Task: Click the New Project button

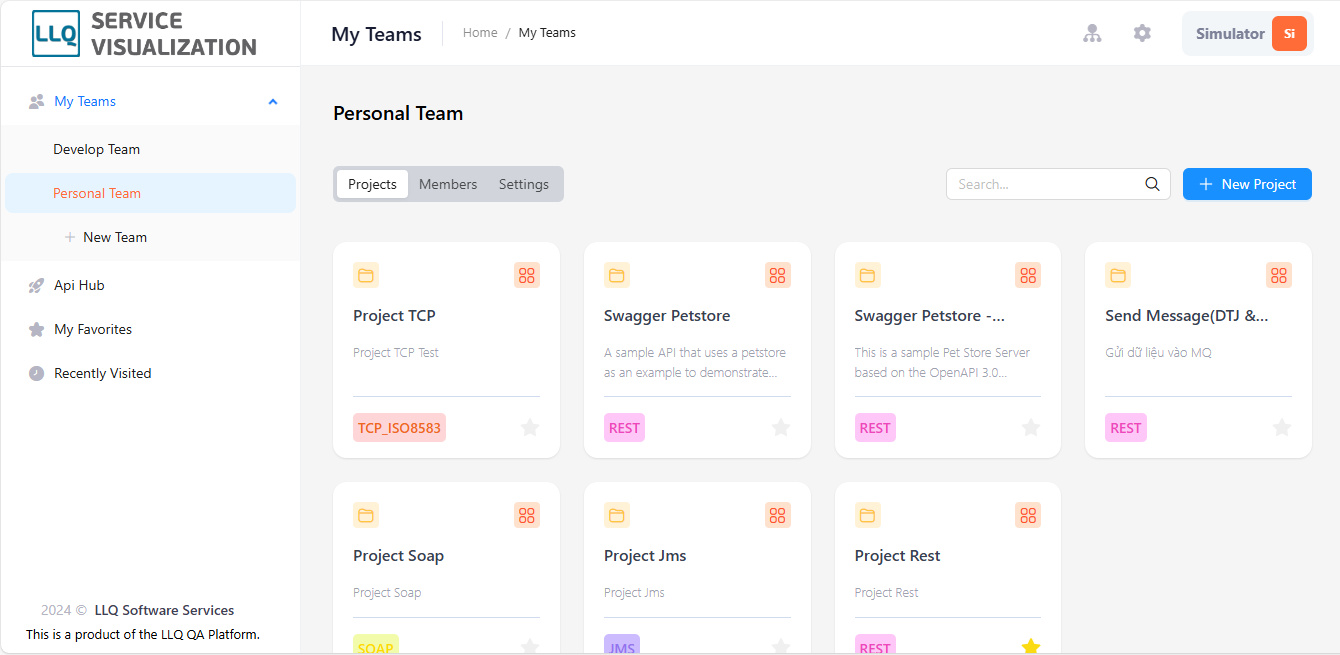Action: pos(1247,184)
